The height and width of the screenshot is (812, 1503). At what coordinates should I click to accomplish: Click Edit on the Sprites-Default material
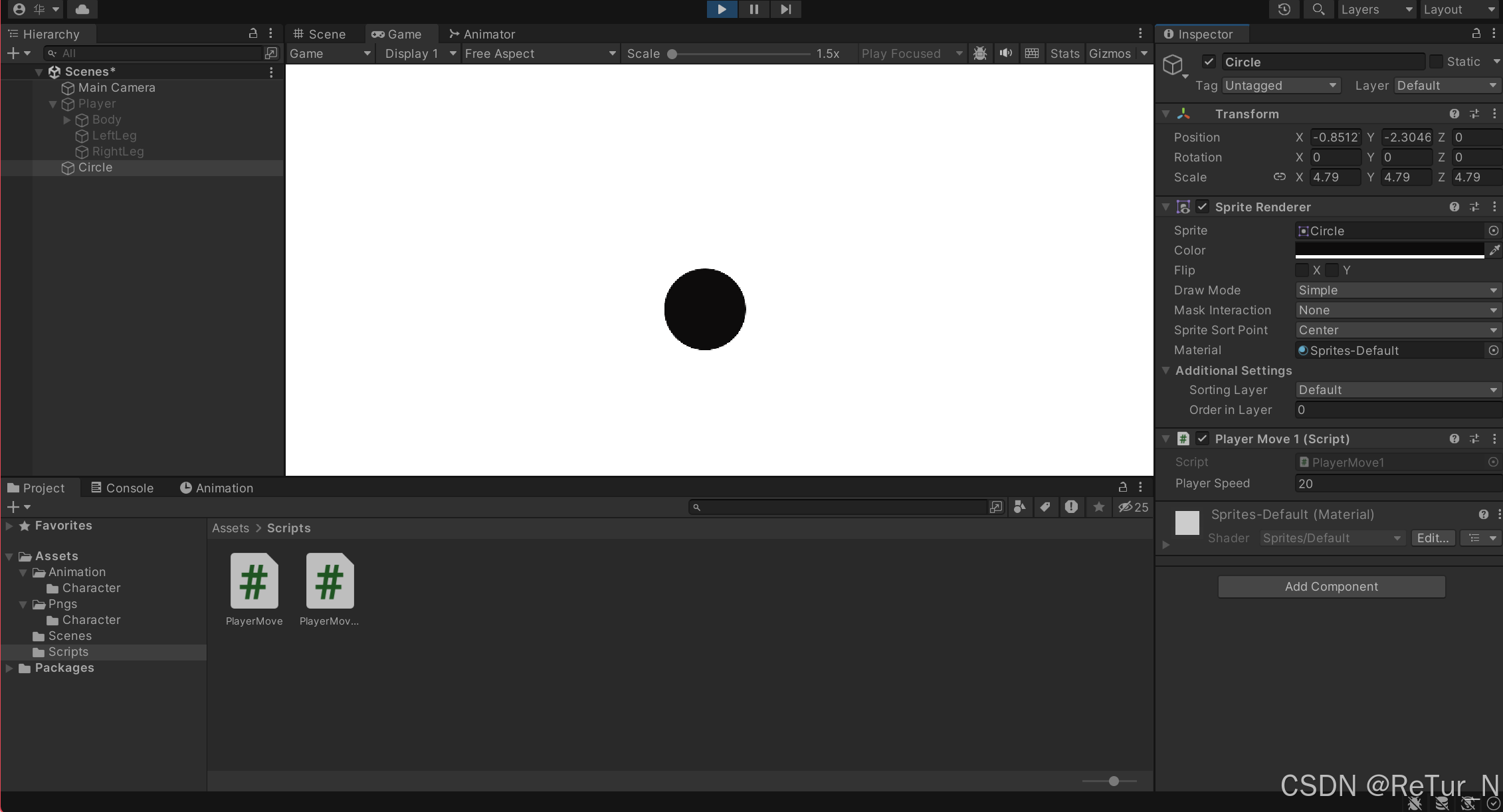click(1432, 538)
